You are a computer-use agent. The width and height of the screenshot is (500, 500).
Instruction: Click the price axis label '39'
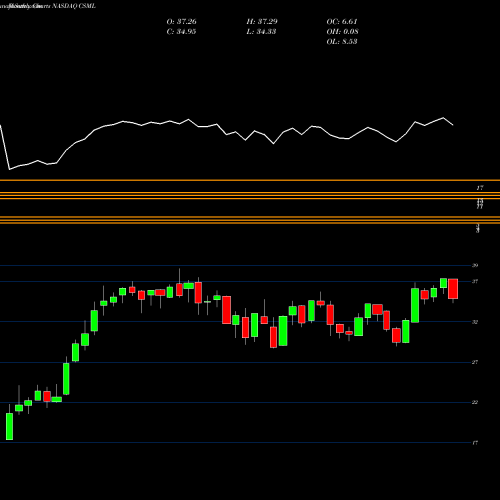click(475, 265)
